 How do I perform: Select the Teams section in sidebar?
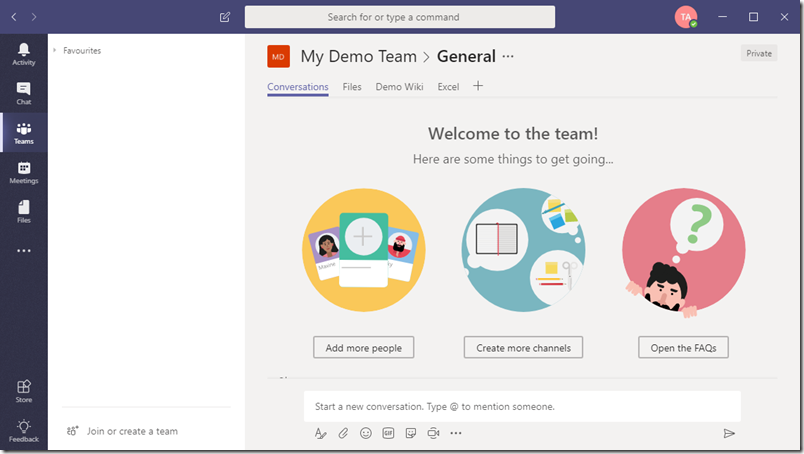pyautogui.click(x=24, y=133)
